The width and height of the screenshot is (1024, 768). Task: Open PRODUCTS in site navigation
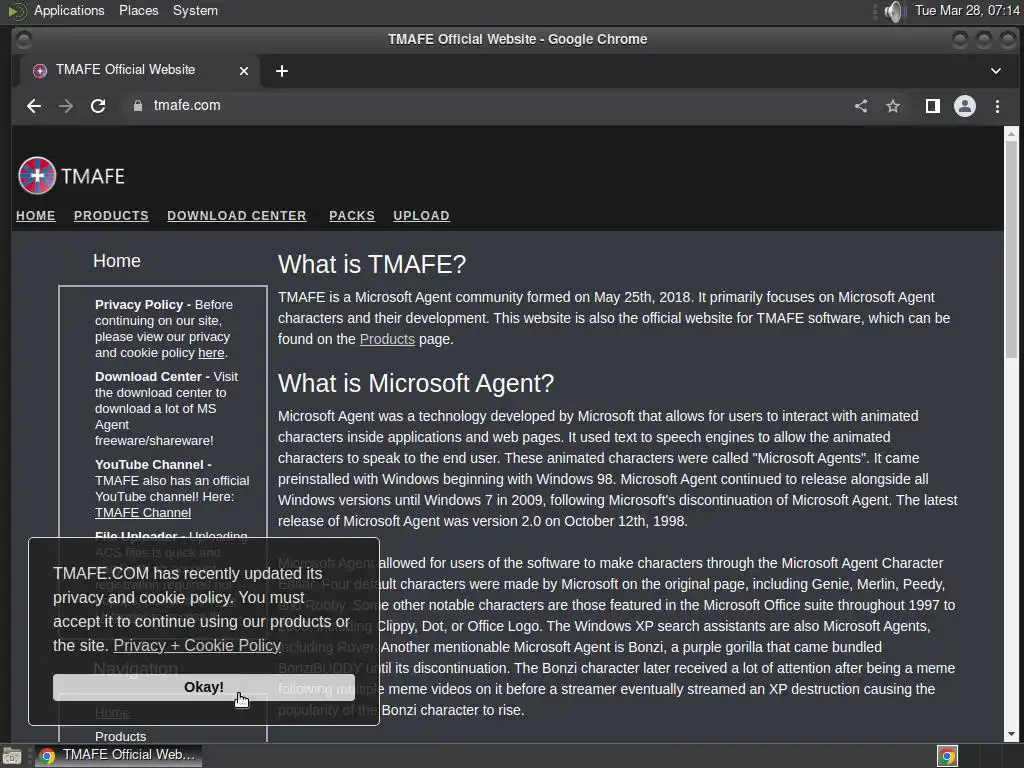(x=111, y=216)
